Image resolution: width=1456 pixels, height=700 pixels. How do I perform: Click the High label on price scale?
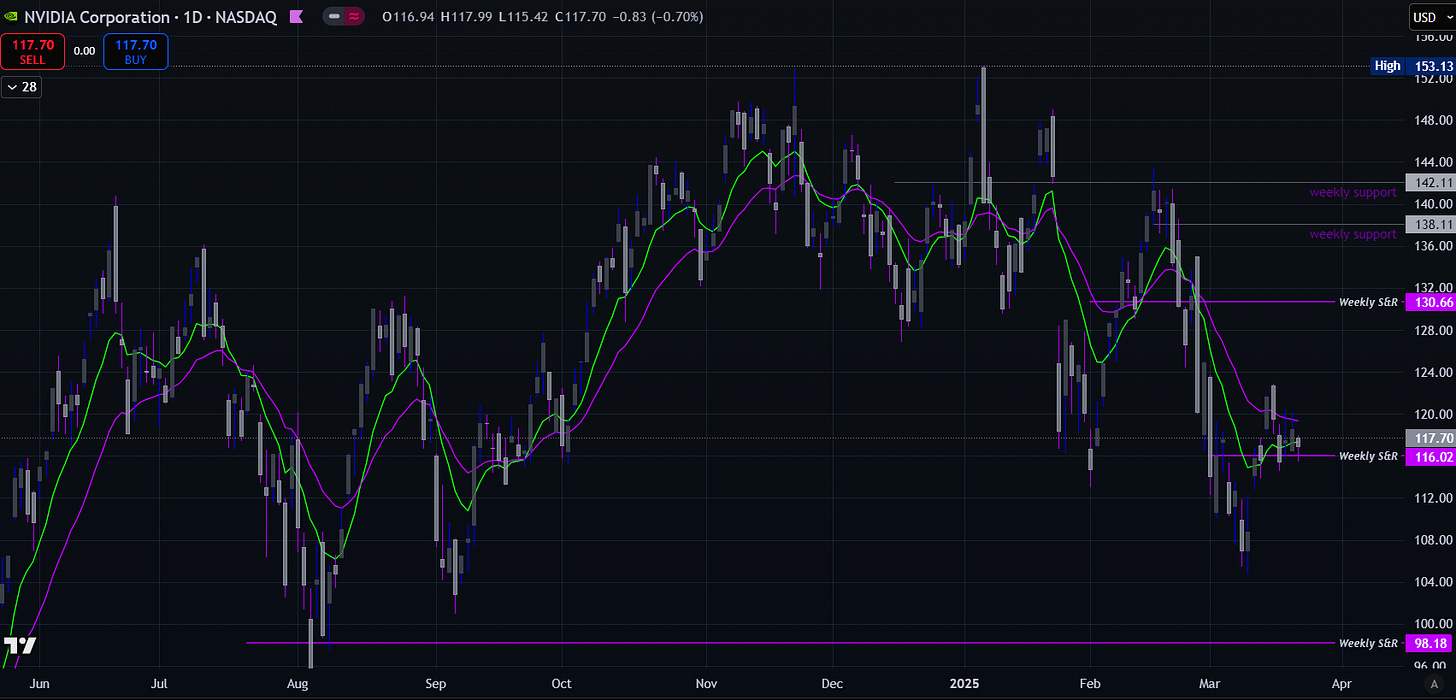point(1387,66)
